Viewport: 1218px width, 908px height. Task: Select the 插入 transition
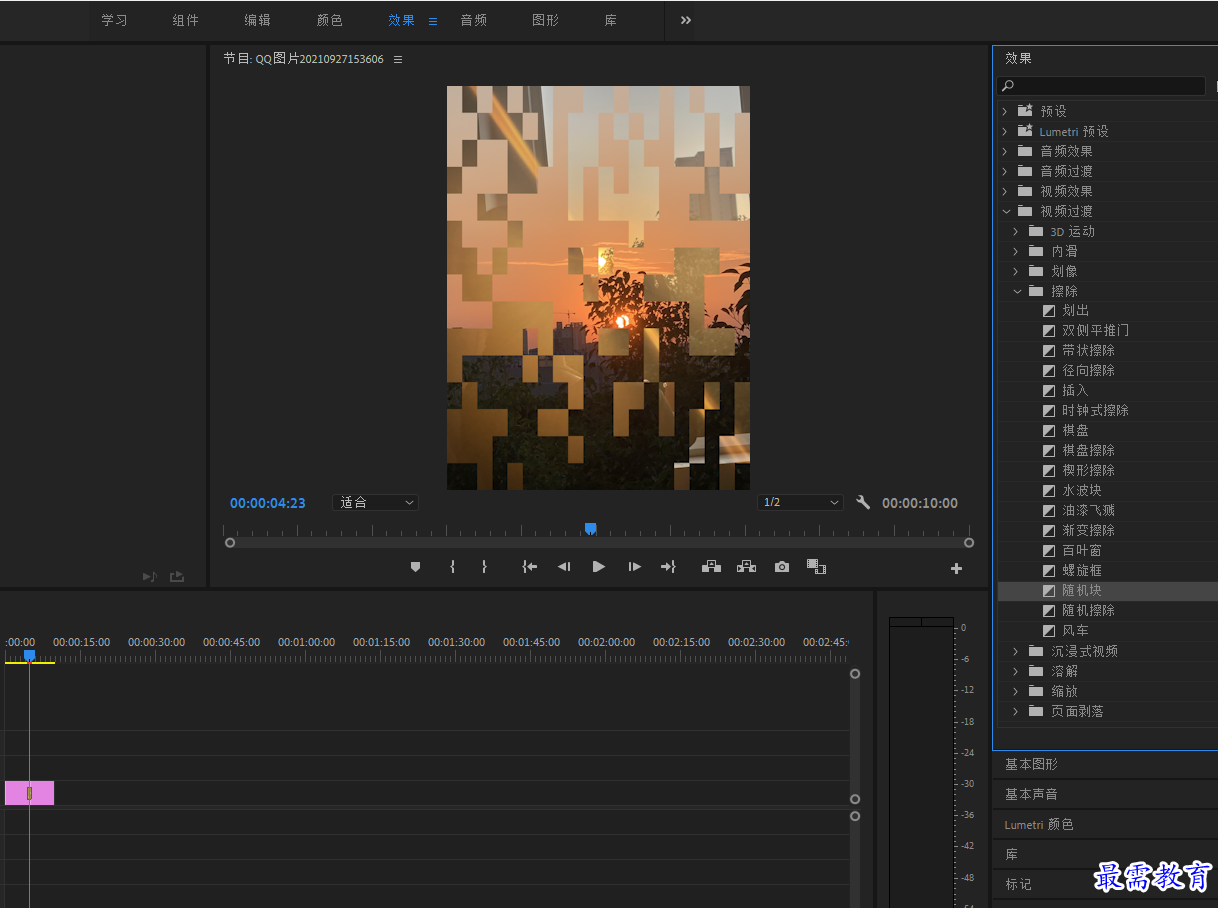[x=1075, y=390]
